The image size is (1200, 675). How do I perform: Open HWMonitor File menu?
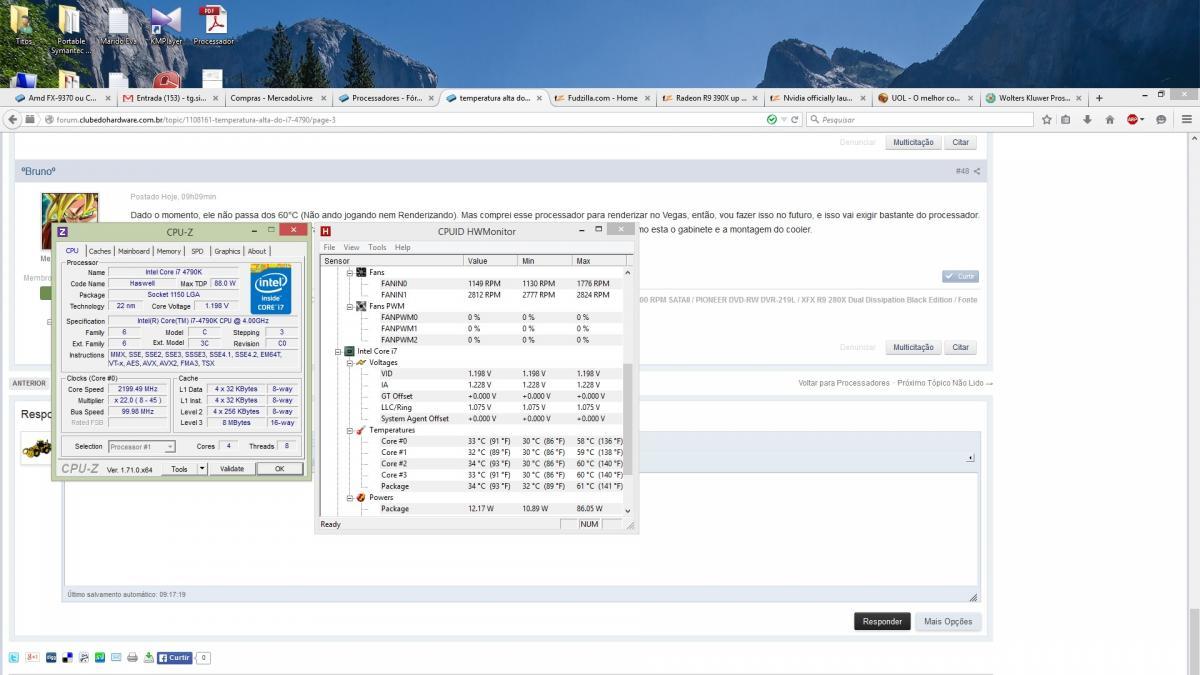pos(329,247)
